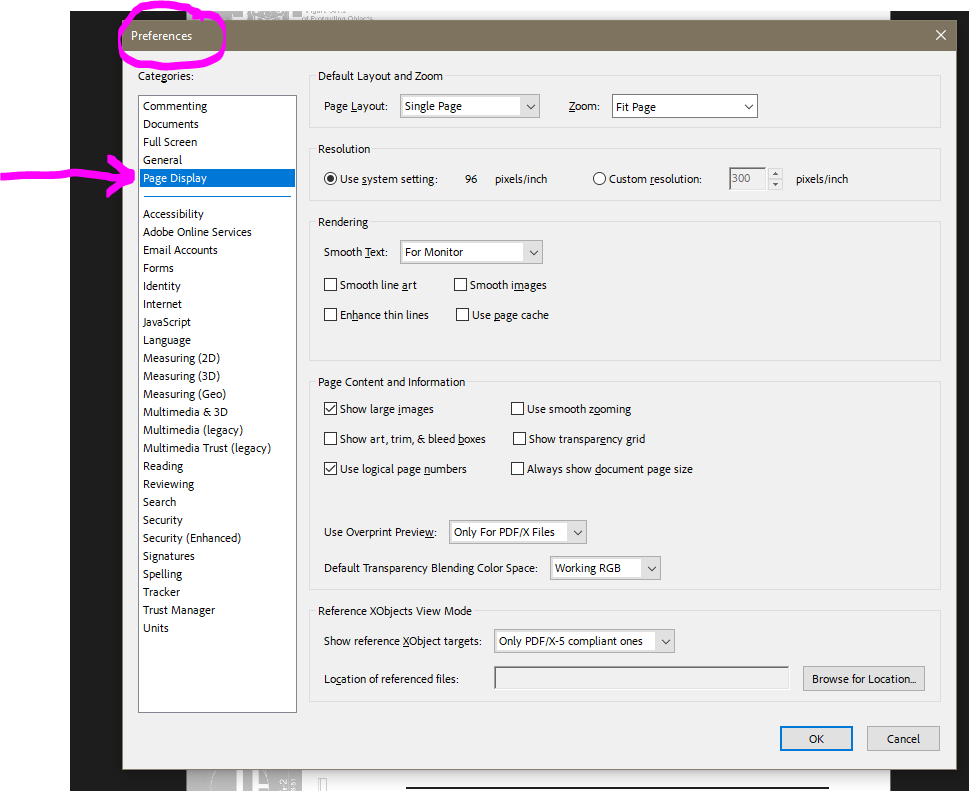Select Forms category
The height and width of the screenshot is (791, 969).
coord(158,268)
